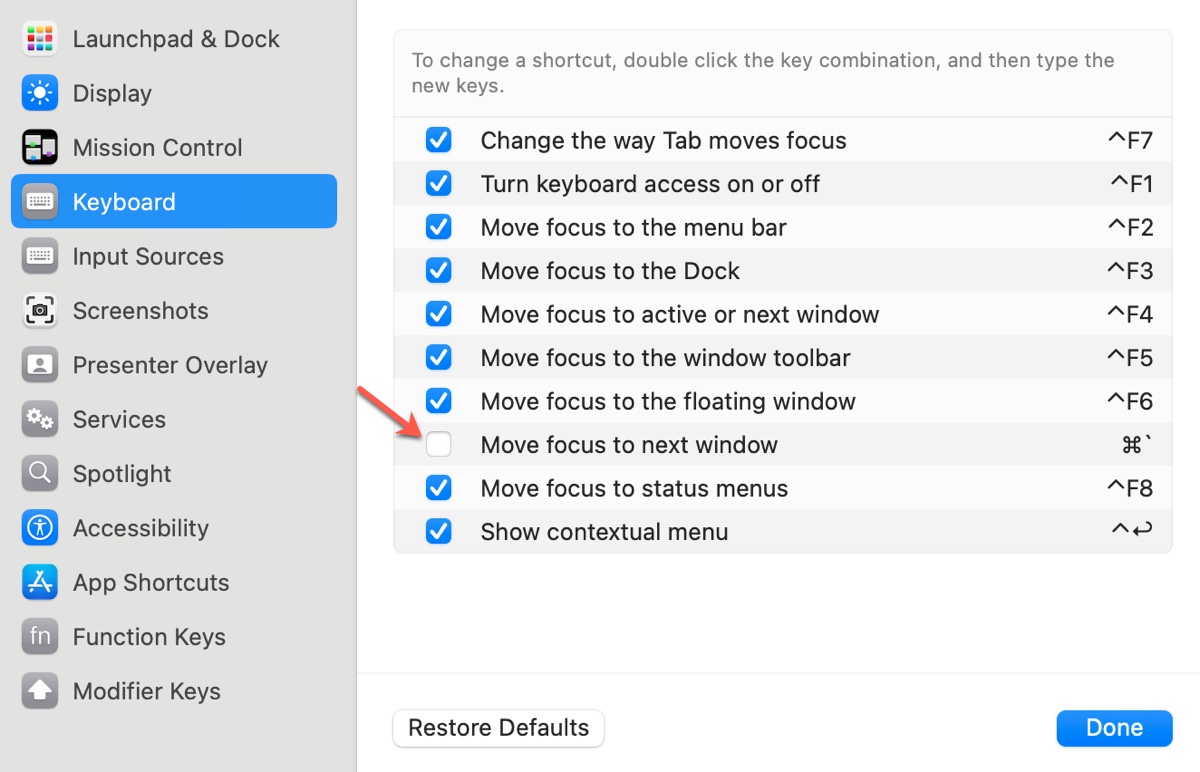The image size is (1200, 772).
Task: Open Accessibility via its icon
Action: pyautogui.click(x=40, y=528)
